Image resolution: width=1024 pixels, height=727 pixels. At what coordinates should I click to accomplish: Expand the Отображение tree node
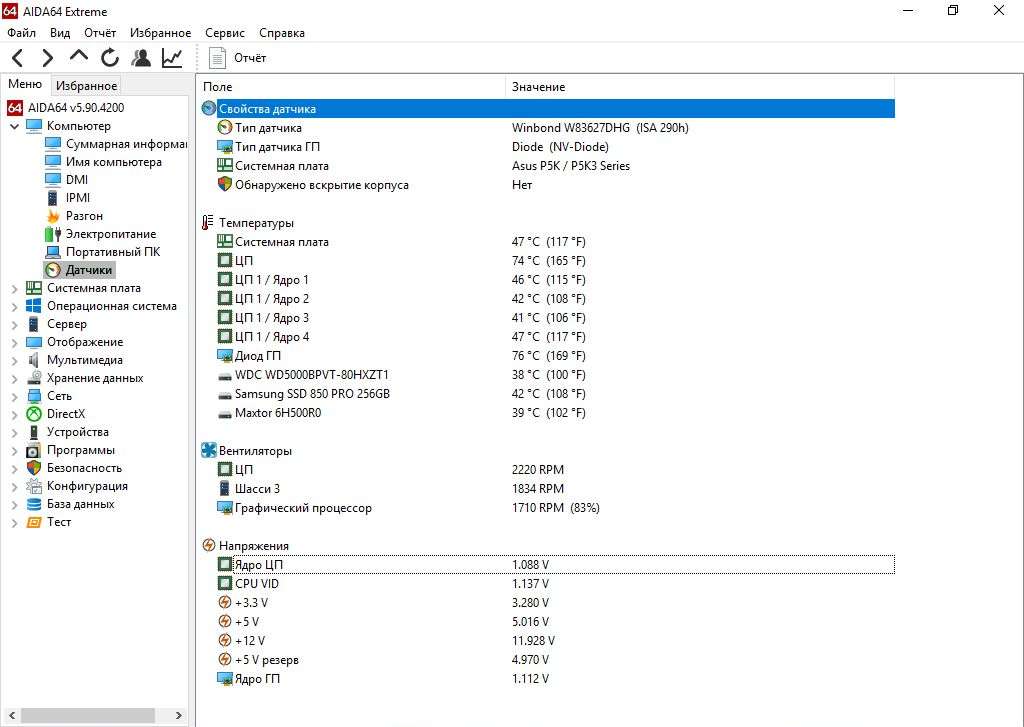click(x=14, y=342)
